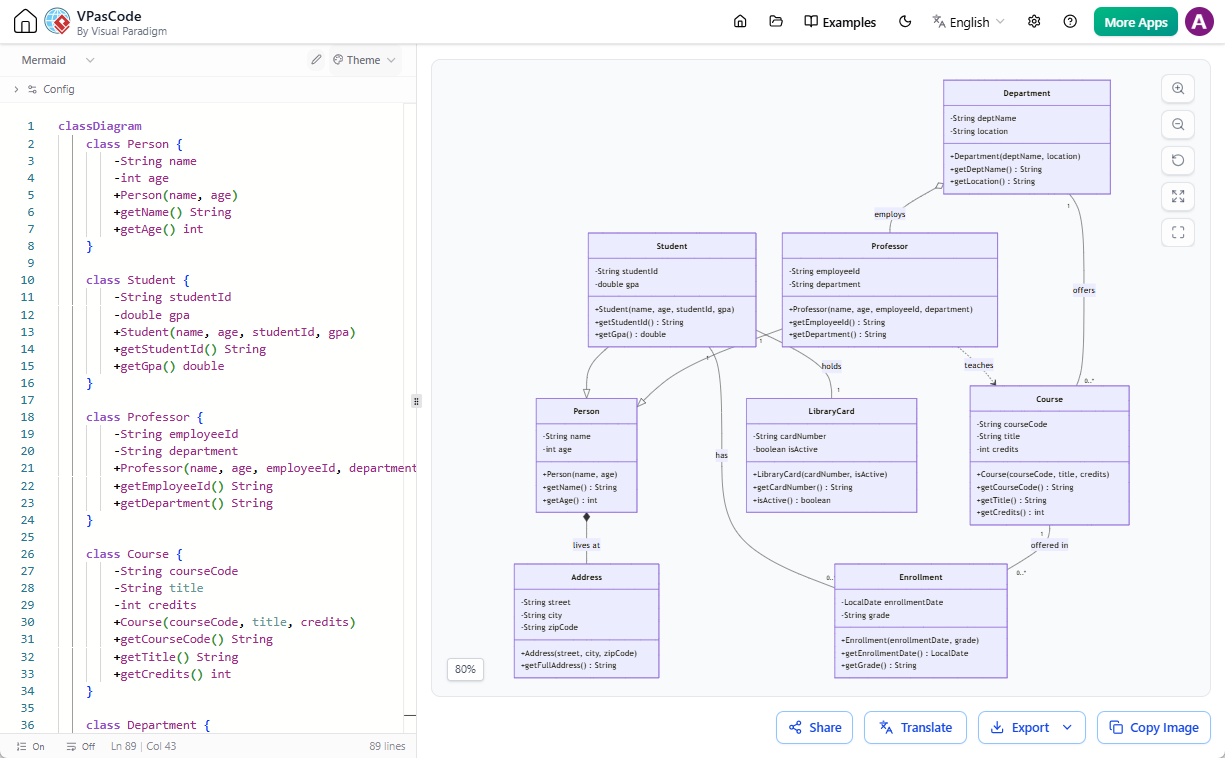This screenshot has height=758, width=1225.
Task: Click the Share button
Action: tap(814, 727)
